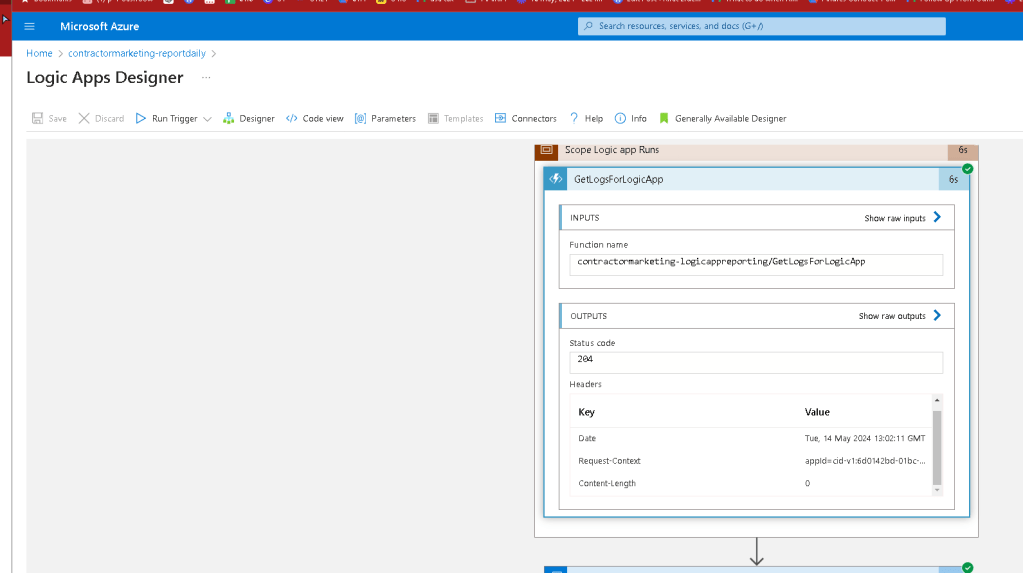Click the Templates grid icon
The height and width of the screenshot is (573, 1023).
coord(433,118)
